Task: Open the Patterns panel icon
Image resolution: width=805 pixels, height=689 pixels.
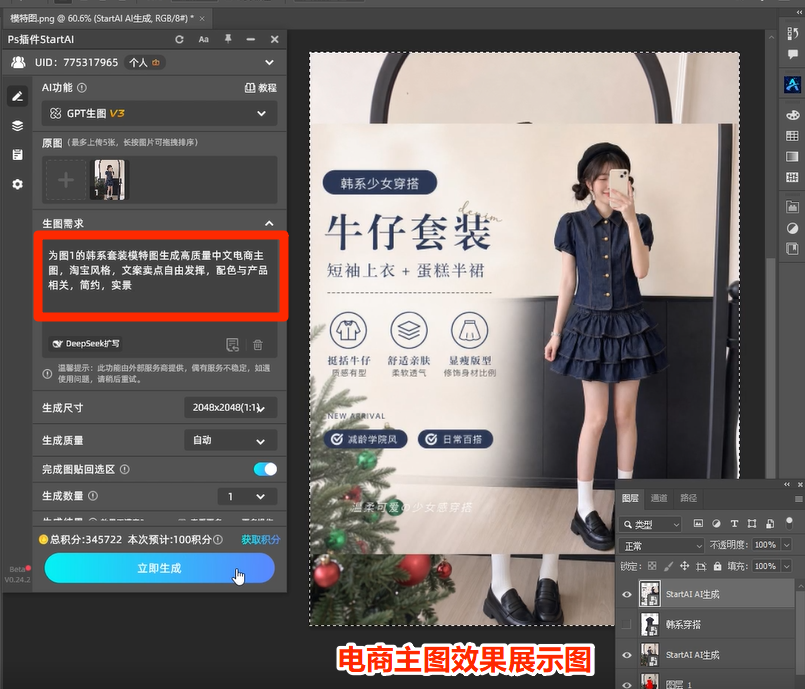Action: point(792,177)
